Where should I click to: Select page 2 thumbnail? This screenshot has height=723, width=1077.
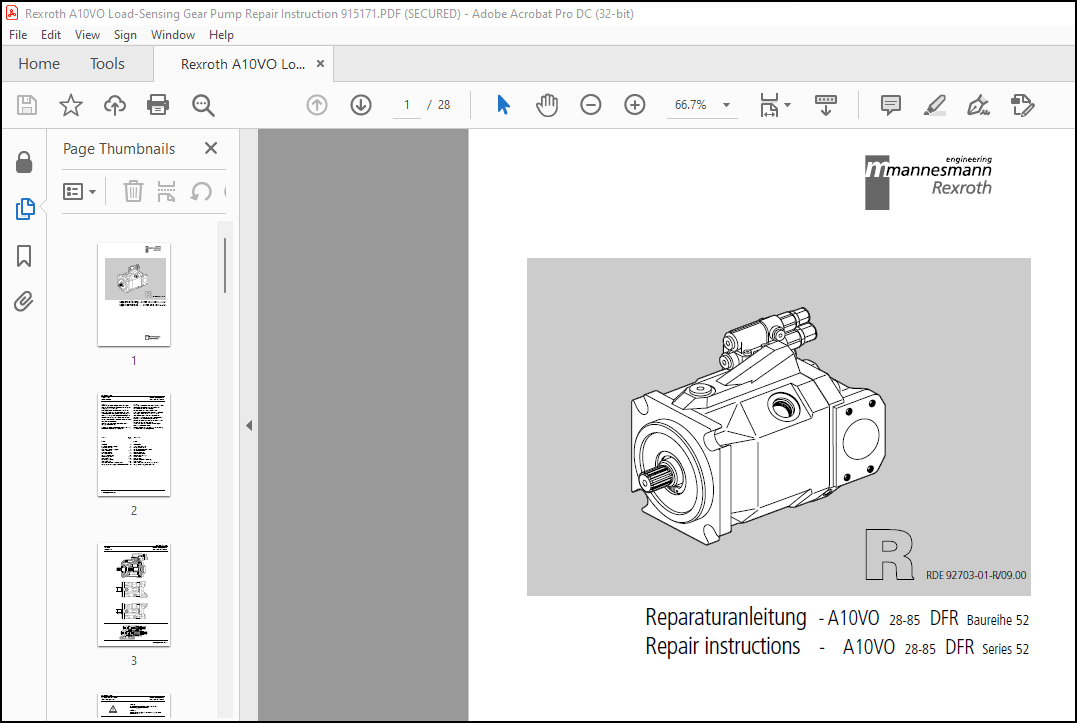134,444
